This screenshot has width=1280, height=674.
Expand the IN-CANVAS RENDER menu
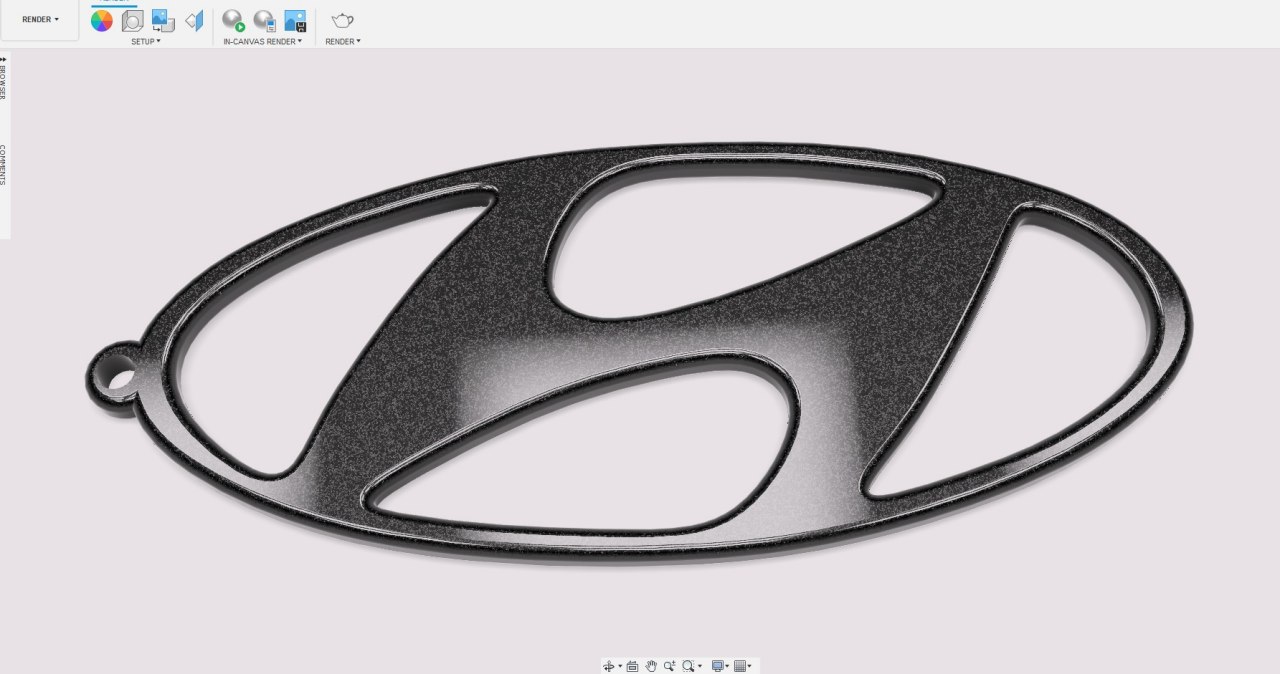coord(263,41)
